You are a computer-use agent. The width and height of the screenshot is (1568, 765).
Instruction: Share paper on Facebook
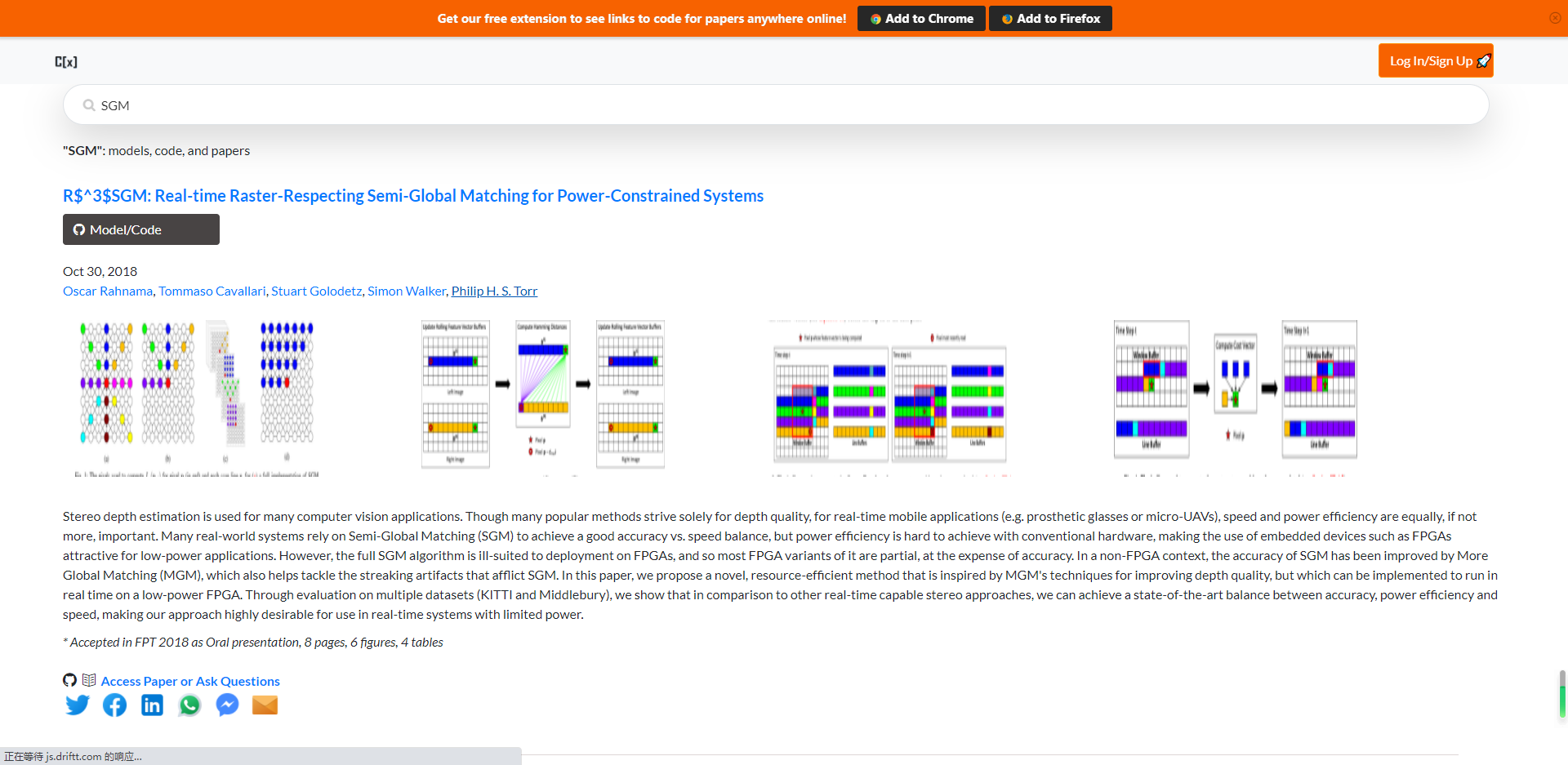[x=115, y=705]
